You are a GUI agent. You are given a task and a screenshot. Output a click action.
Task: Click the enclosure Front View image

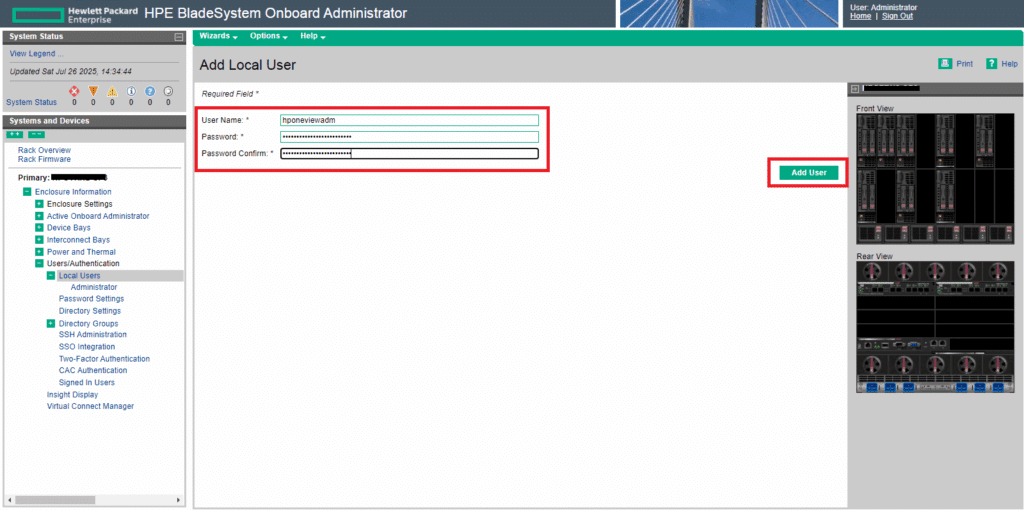coord(936,179)
